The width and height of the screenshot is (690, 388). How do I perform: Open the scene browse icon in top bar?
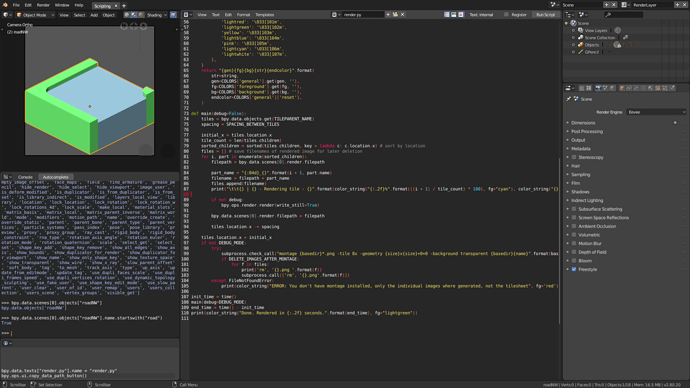(555, 5)
